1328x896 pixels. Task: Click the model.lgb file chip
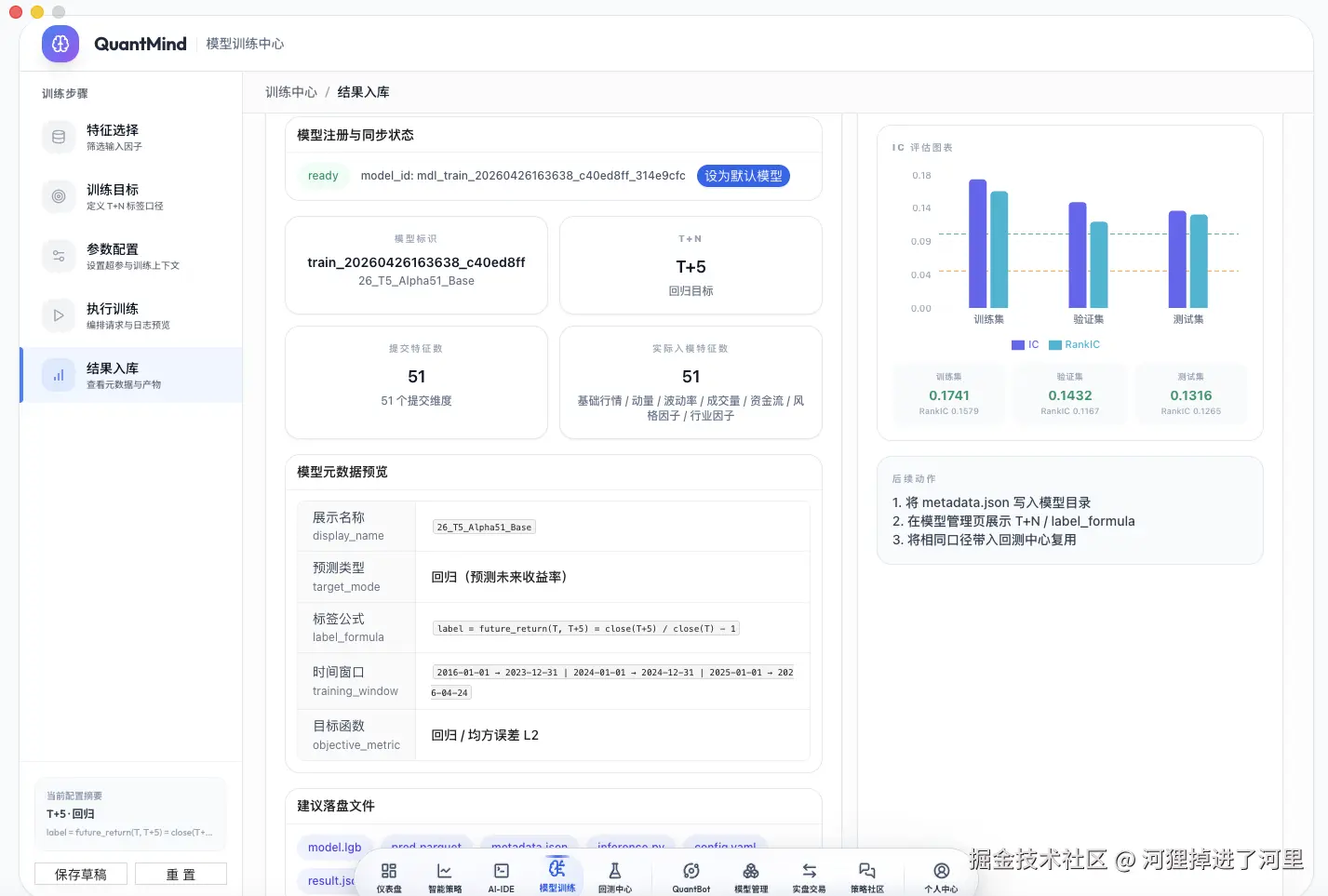click(335, 847)
